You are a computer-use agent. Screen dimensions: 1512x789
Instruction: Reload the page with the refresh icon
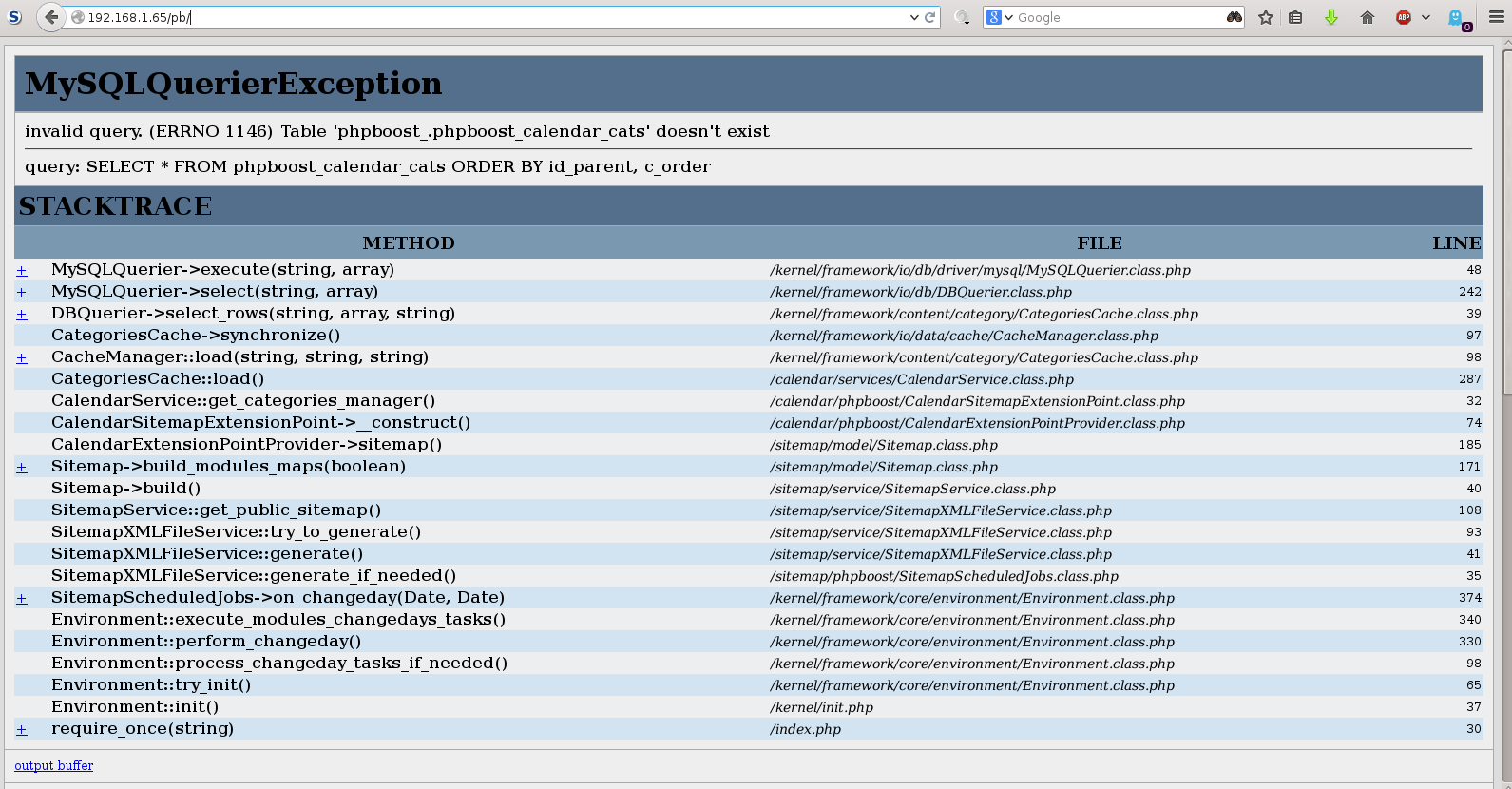click(x=930, y=17)
